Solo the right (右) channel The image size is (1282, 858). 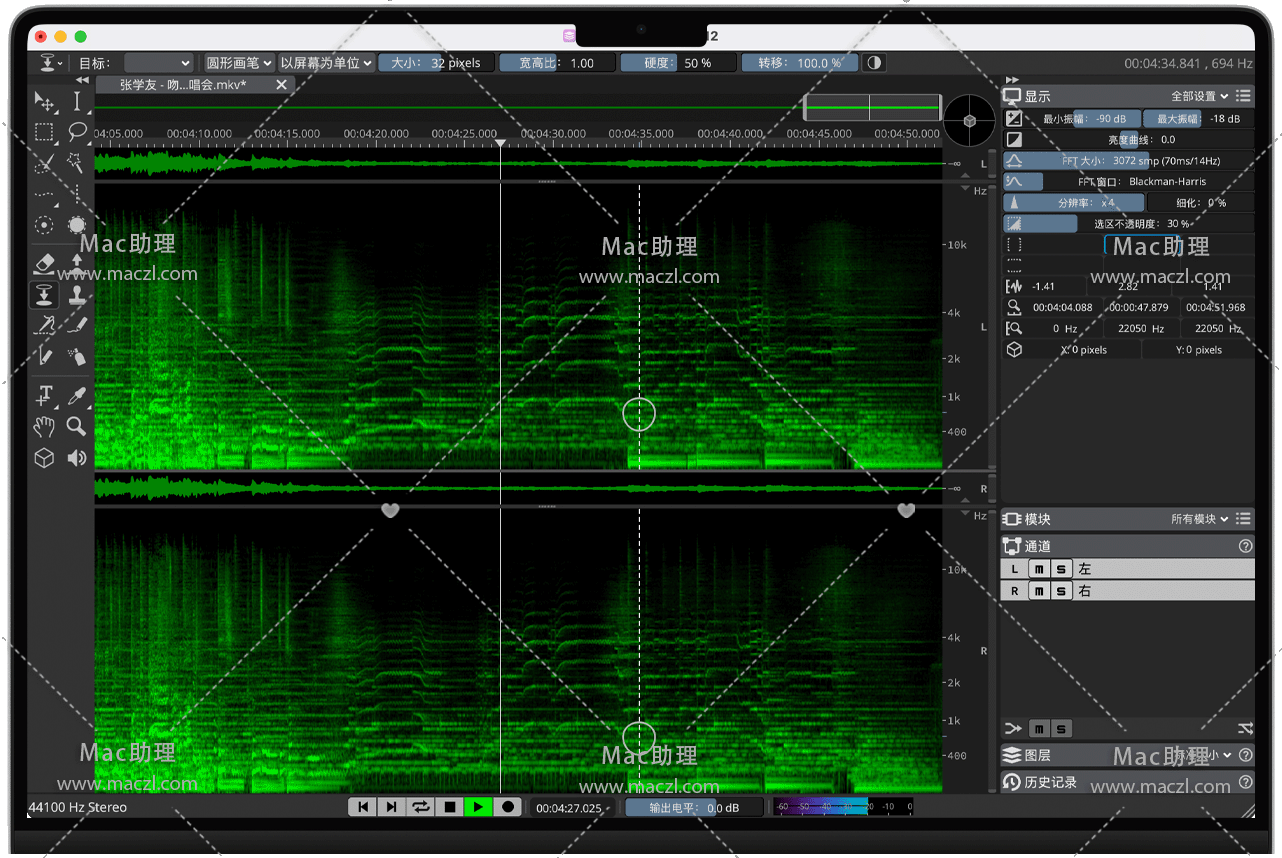tap(1061, 591)
